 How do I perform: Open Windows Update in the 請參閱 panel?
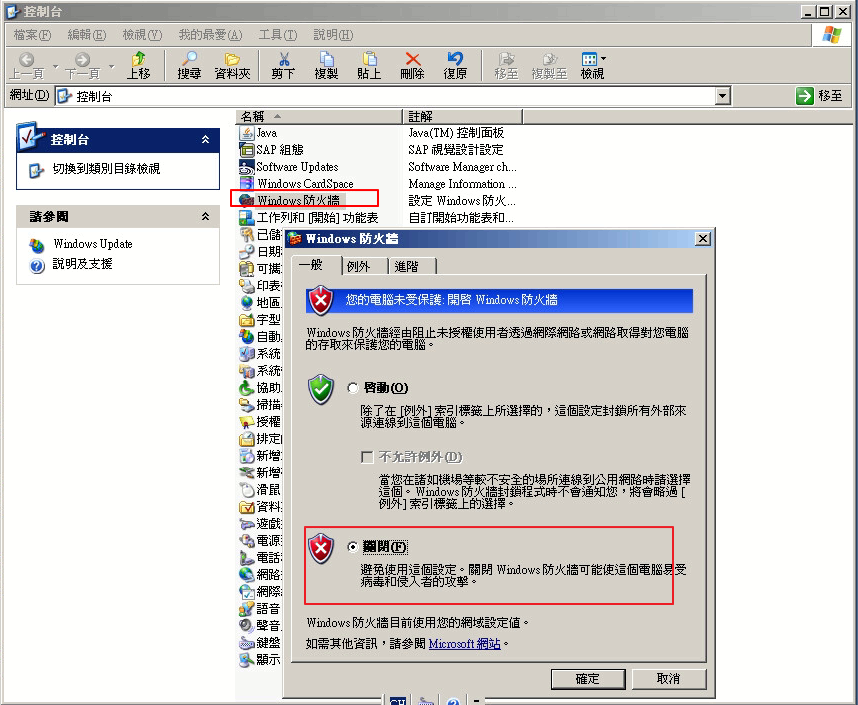(92, 244)
